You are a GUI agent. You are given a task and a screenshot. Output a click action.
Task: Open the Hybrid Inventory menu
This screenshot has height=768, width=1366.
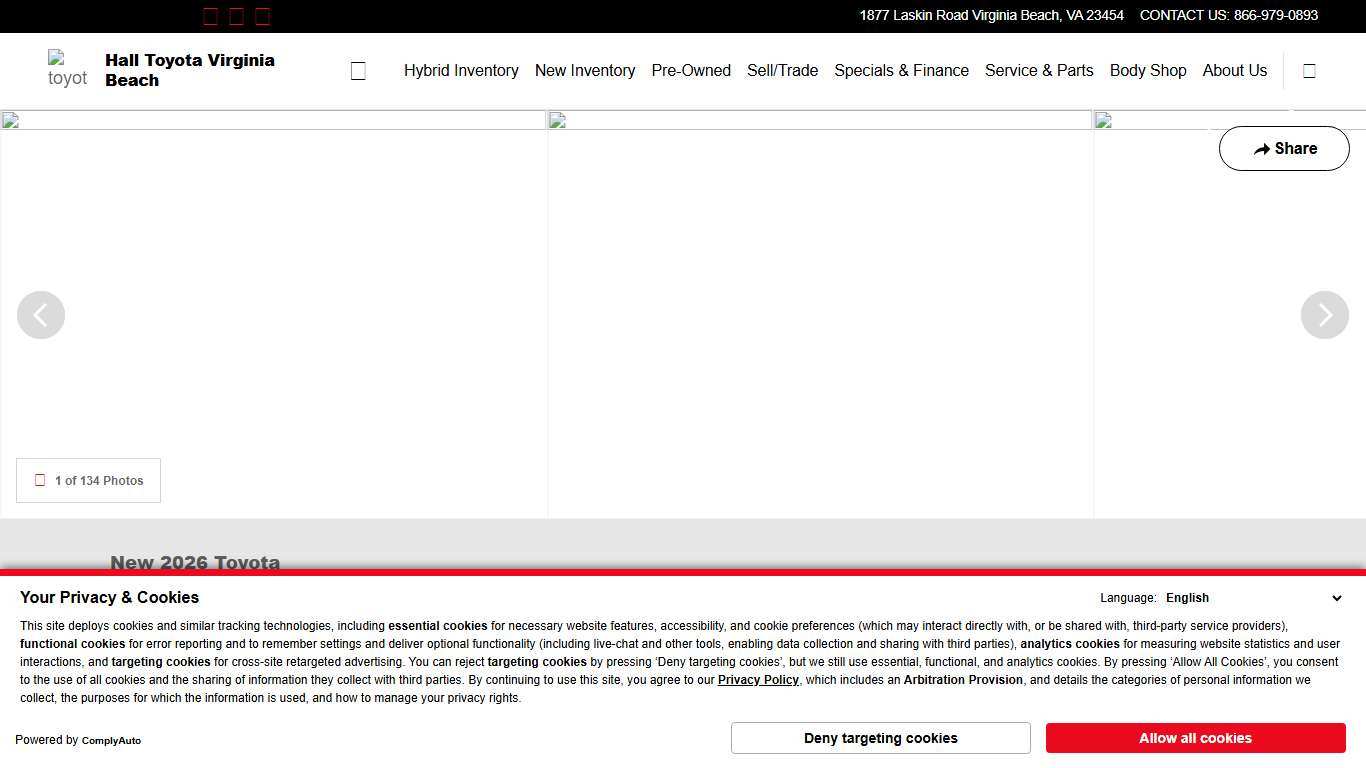coord(461,71)
